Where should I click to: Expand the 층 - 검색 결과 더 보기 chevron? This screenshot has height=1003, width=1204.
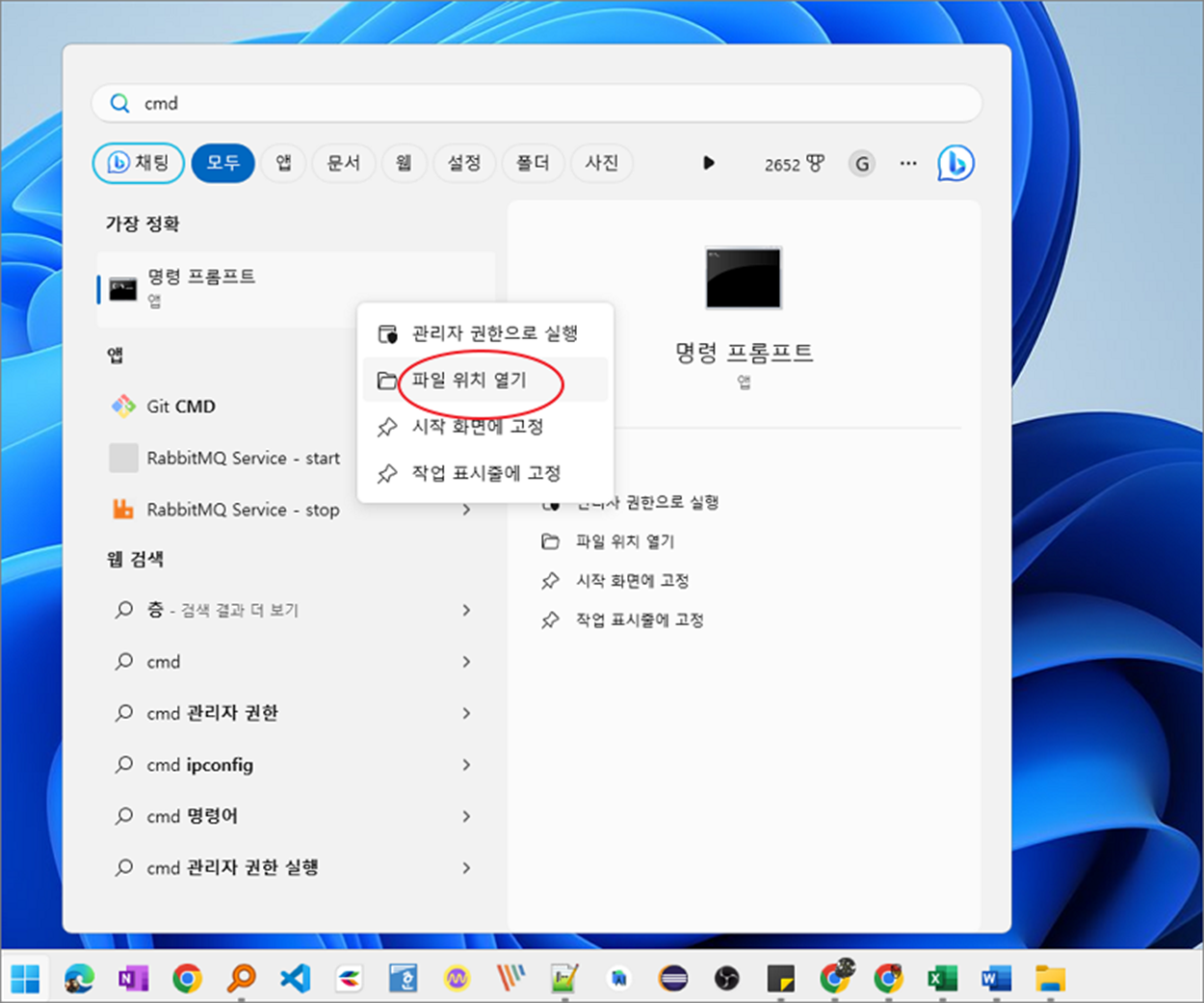(466, 610)
